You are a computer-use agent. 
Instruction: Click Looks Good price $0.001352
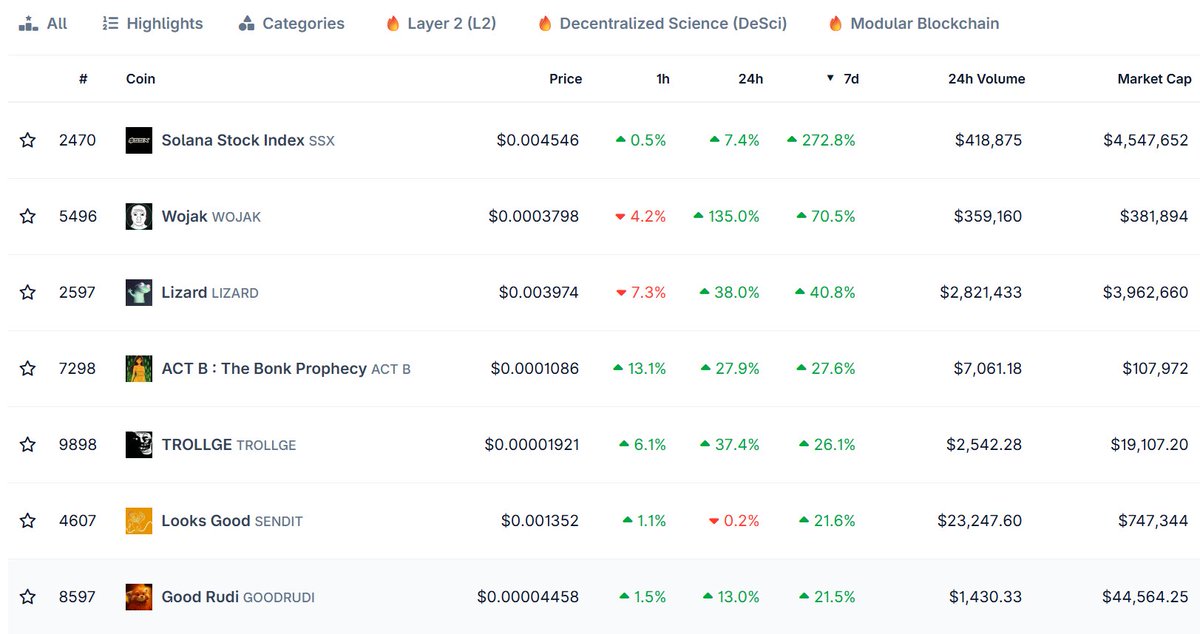tap(540, 520)
